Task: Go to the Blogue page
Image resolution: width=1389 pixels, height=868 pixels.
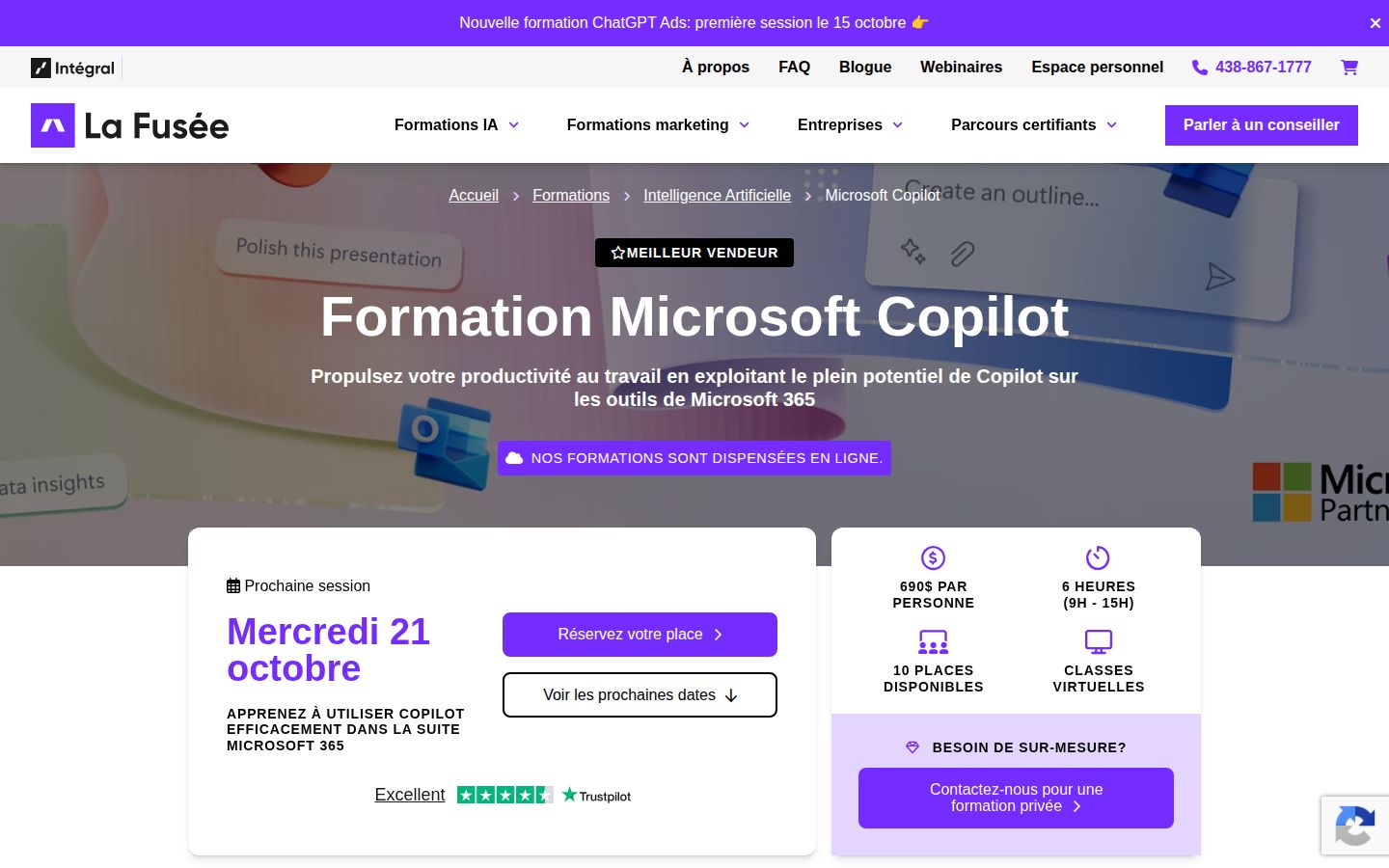Action: click(865, 68)
